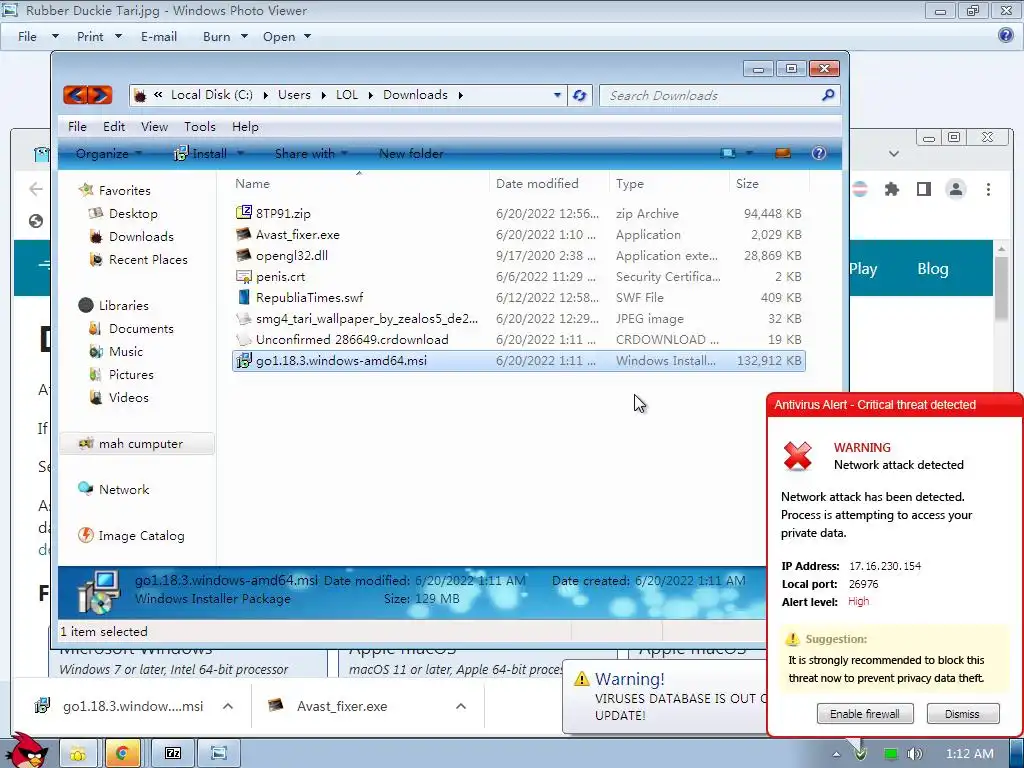Click the search magnifier in Search Downloads

pyautogui.click(x=827, y=95)
